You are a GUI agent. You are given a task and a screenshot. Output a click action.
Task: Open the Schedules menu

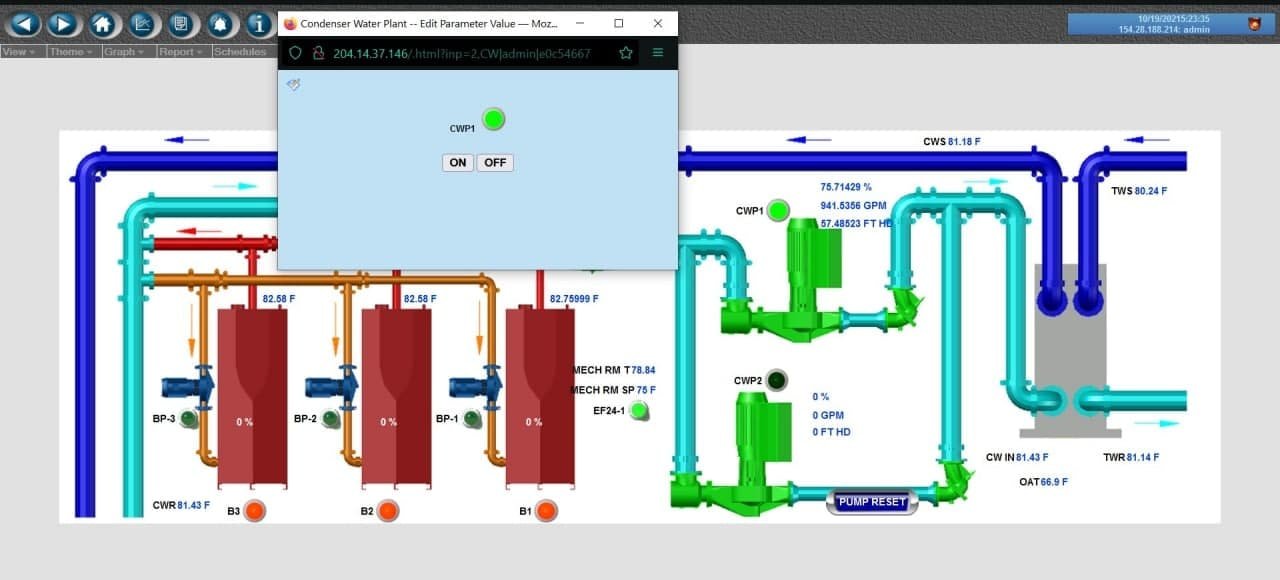point(240,52)
